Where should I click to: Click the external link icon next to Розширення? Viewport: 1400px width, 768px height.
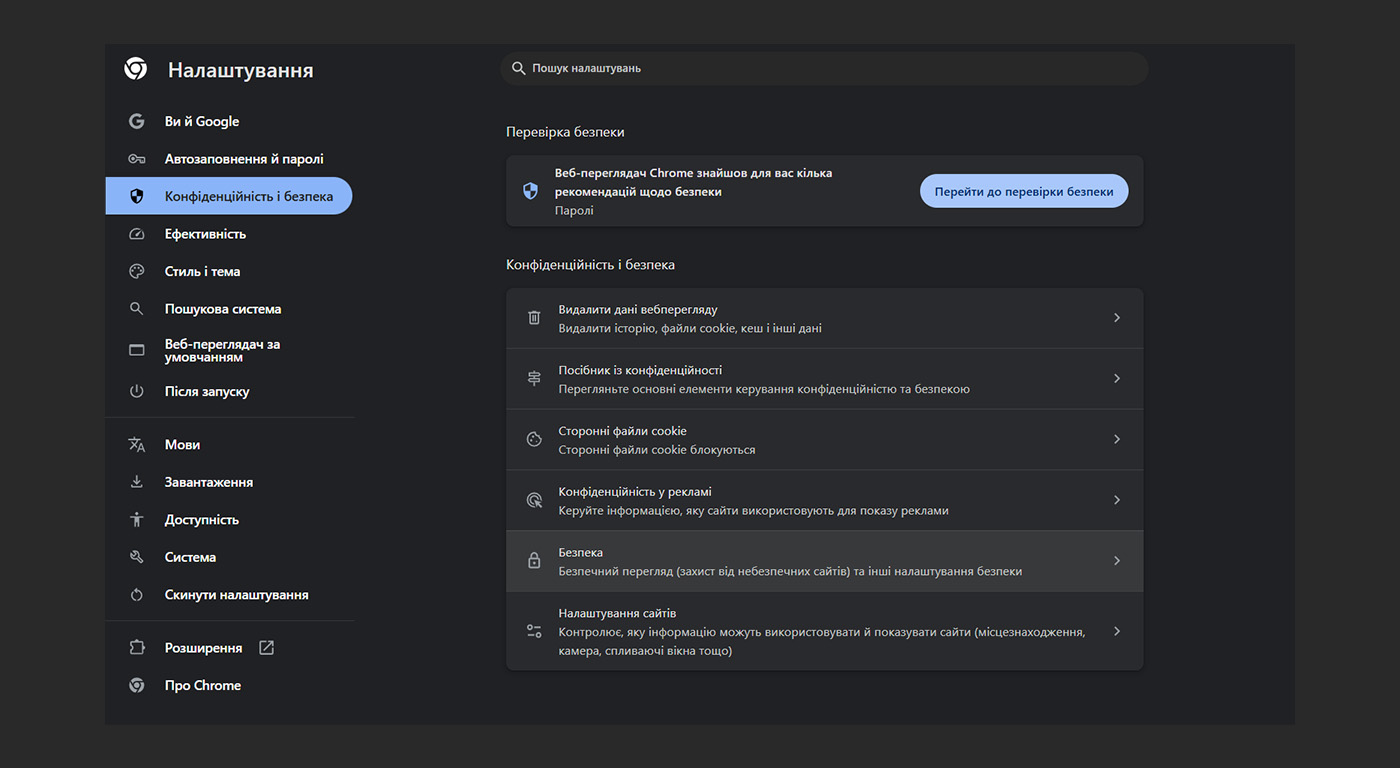266,648
